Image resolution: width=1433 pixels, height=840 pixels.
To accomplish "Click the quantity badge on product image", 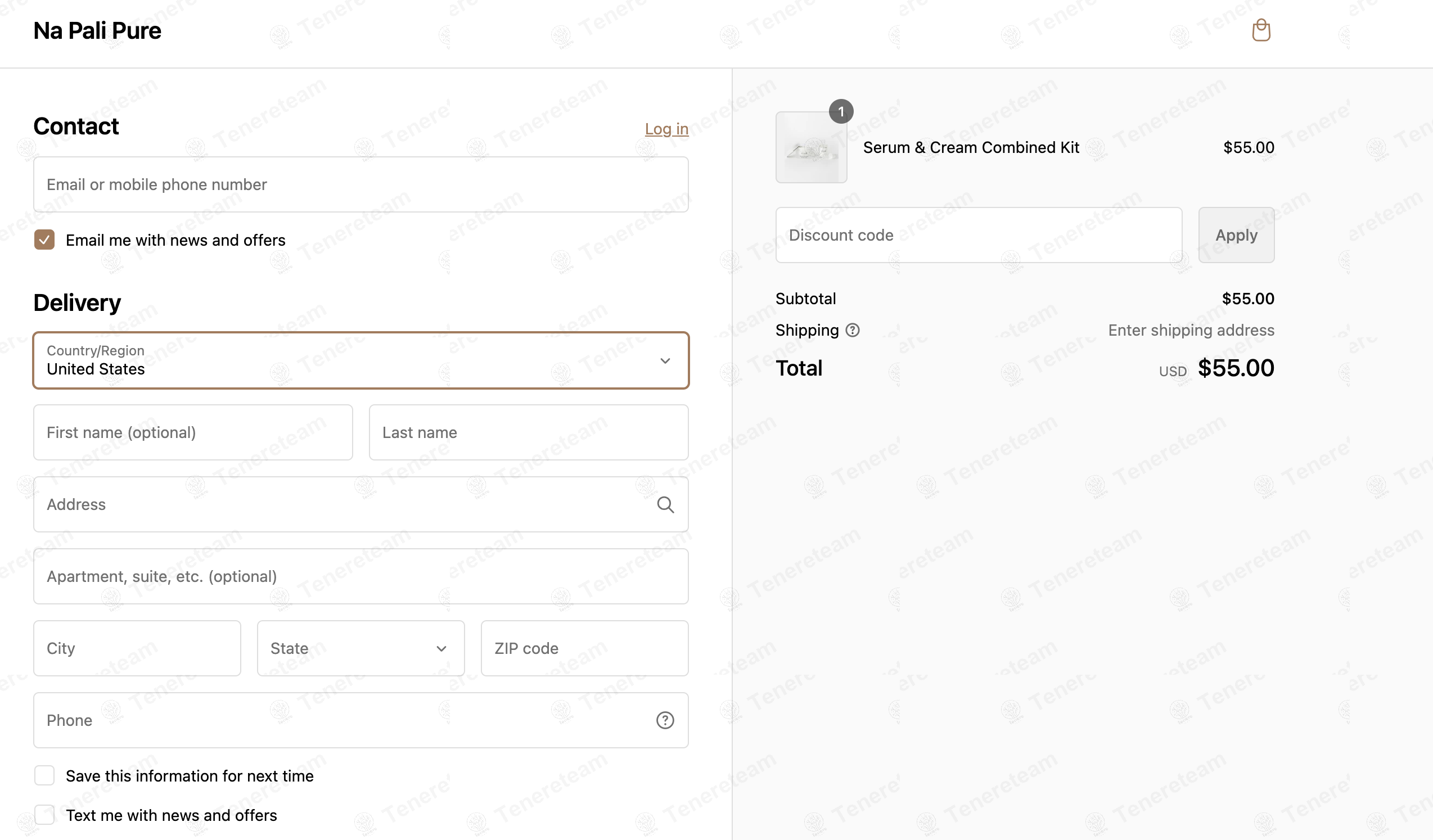I will point(841,111).
